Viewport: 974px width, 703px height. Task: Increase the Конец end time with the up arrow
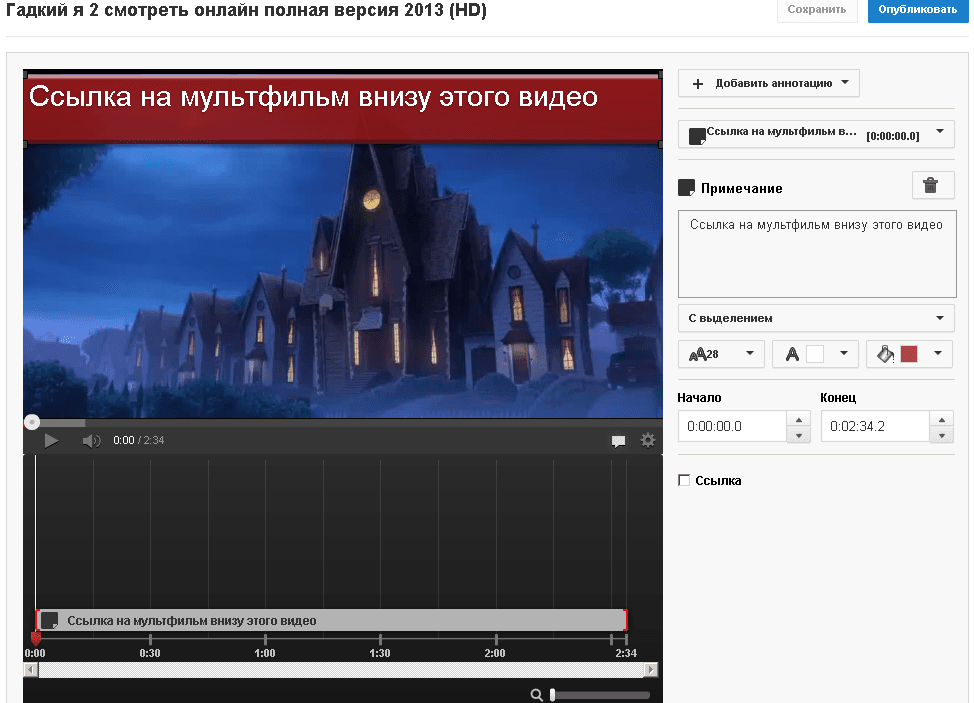pyautogui.click(x=942, y=419)
